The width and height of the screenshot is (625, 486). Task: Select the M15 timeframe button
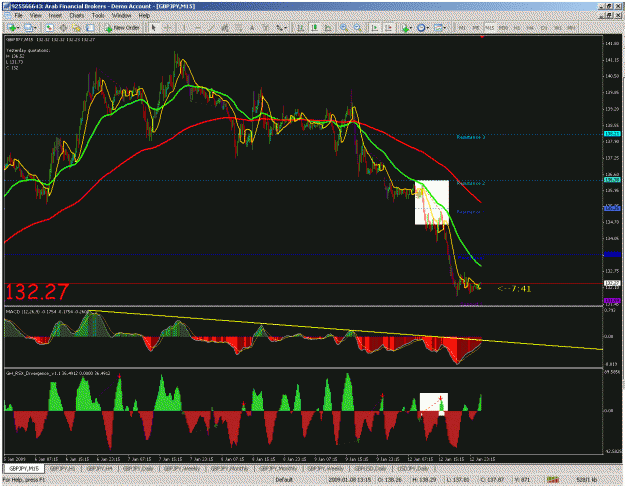point(489,28)
